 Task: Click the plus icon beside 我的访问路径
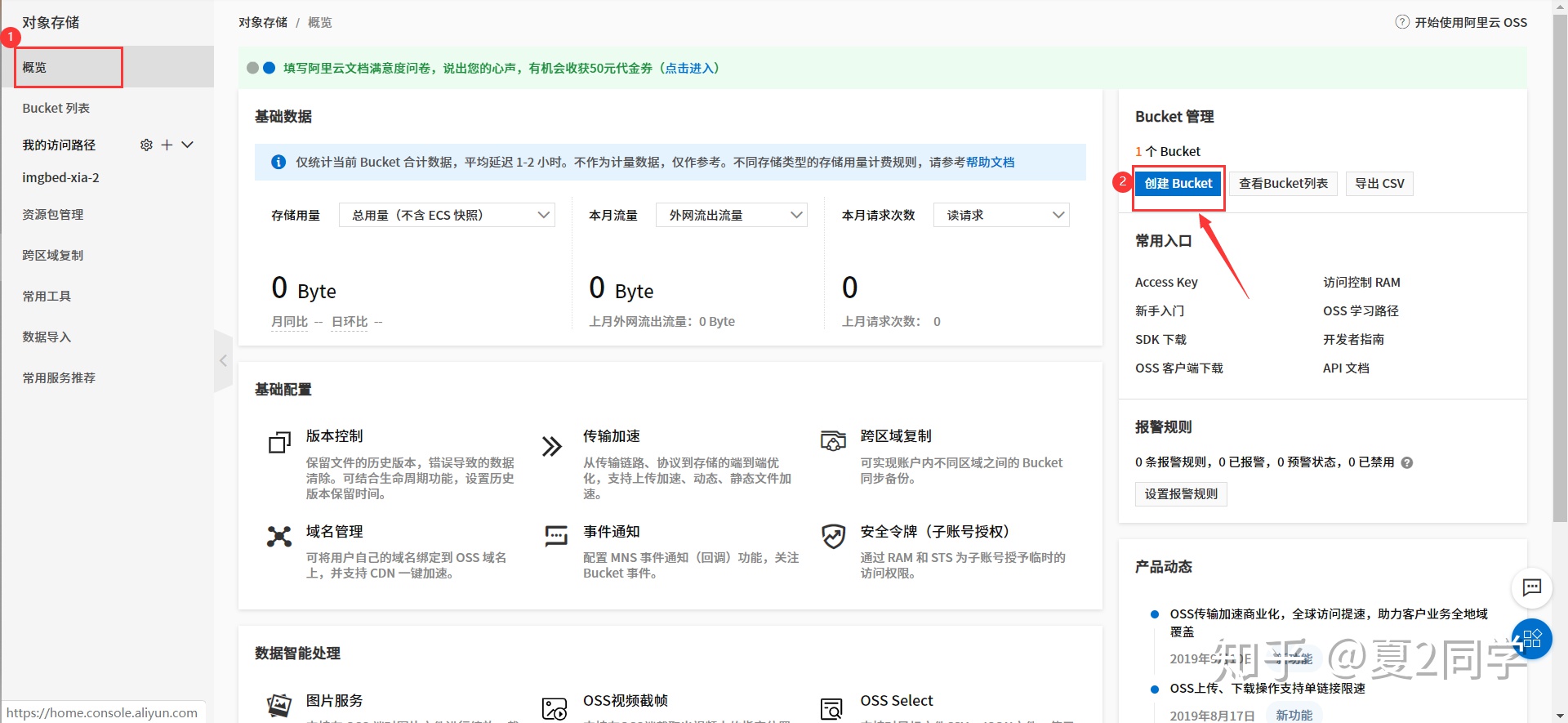click(x=167, y=145)
